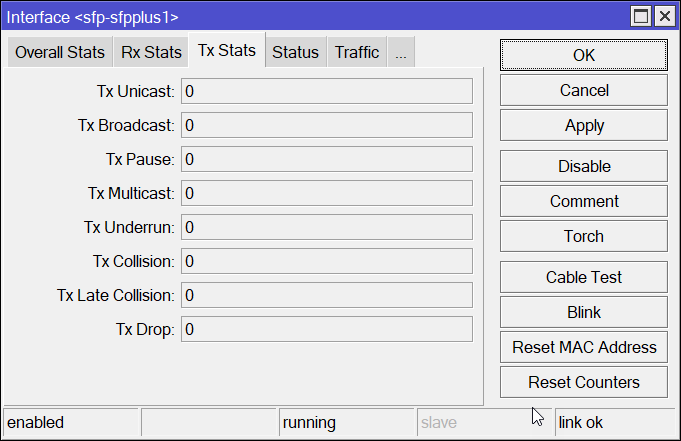Blink the interface LEDs

(x=584, y=312)
